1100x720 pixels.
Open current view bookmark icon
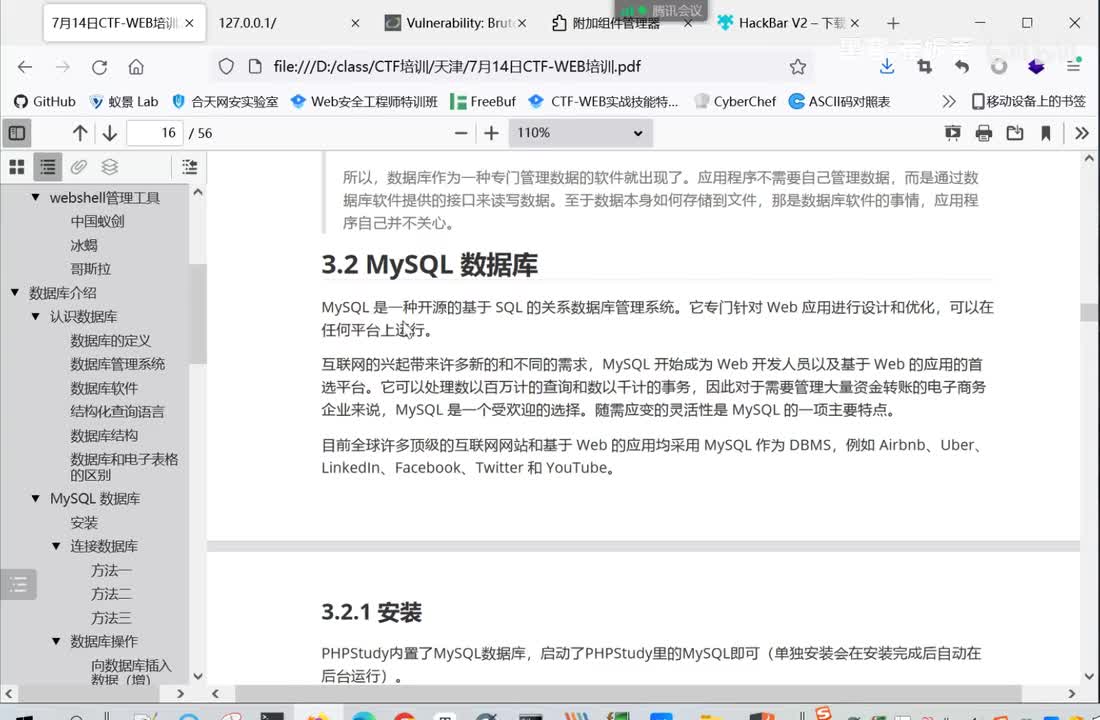(x=1045, y=133)
